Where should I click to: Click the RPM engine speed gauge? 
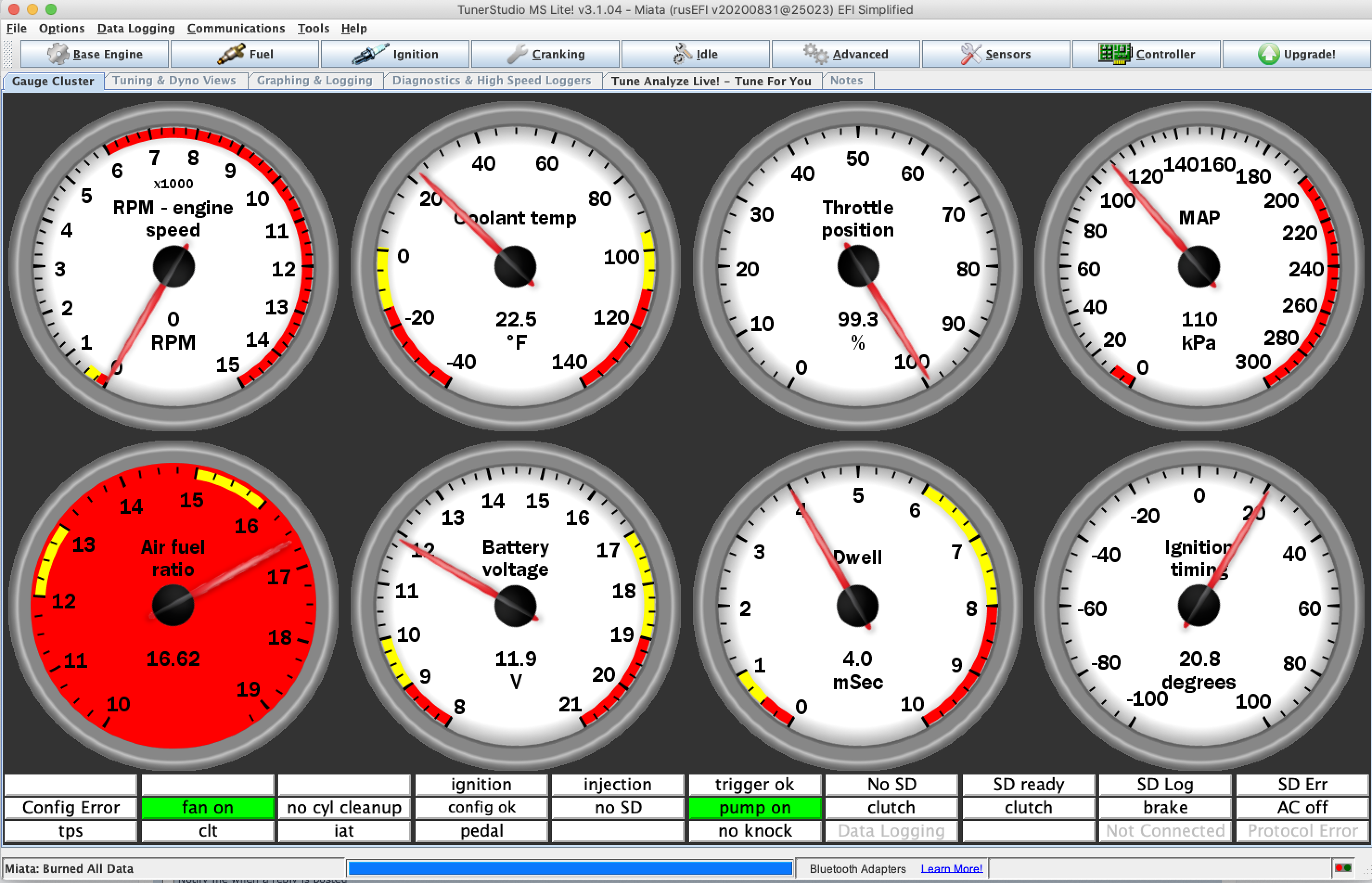(x=173, y=265)
